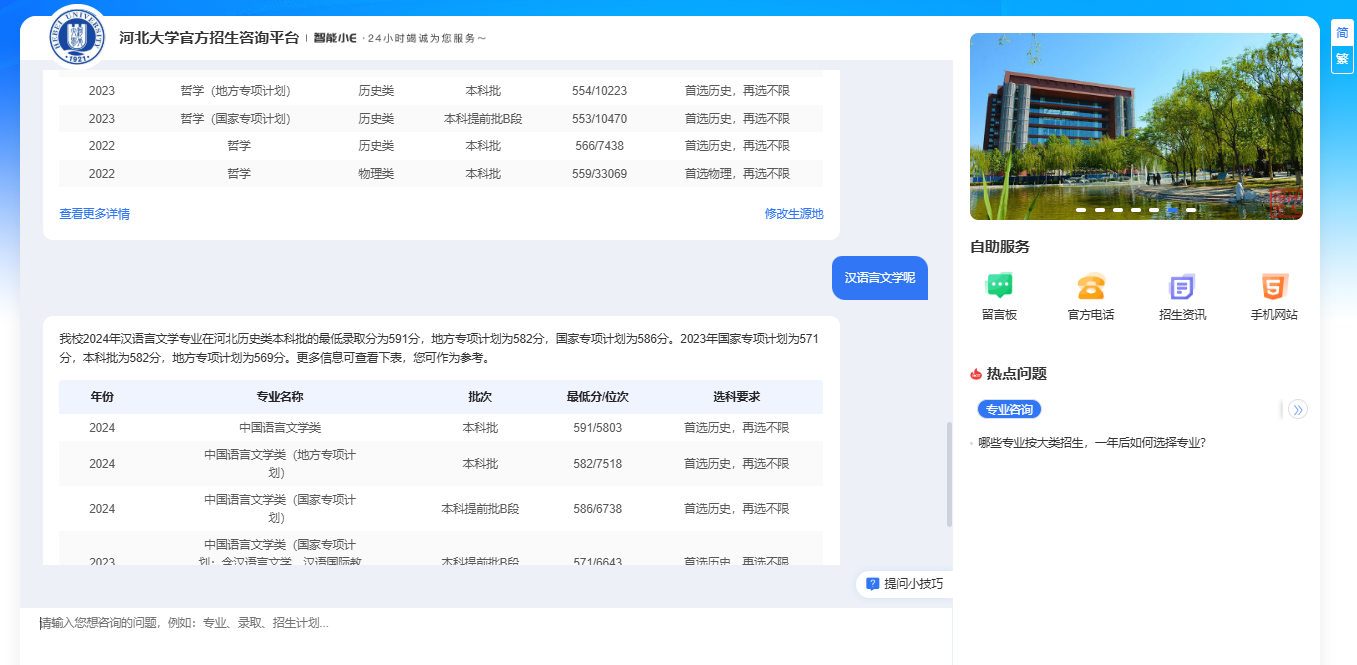Select the 专业咨询 category tab

click(1009, 409)
